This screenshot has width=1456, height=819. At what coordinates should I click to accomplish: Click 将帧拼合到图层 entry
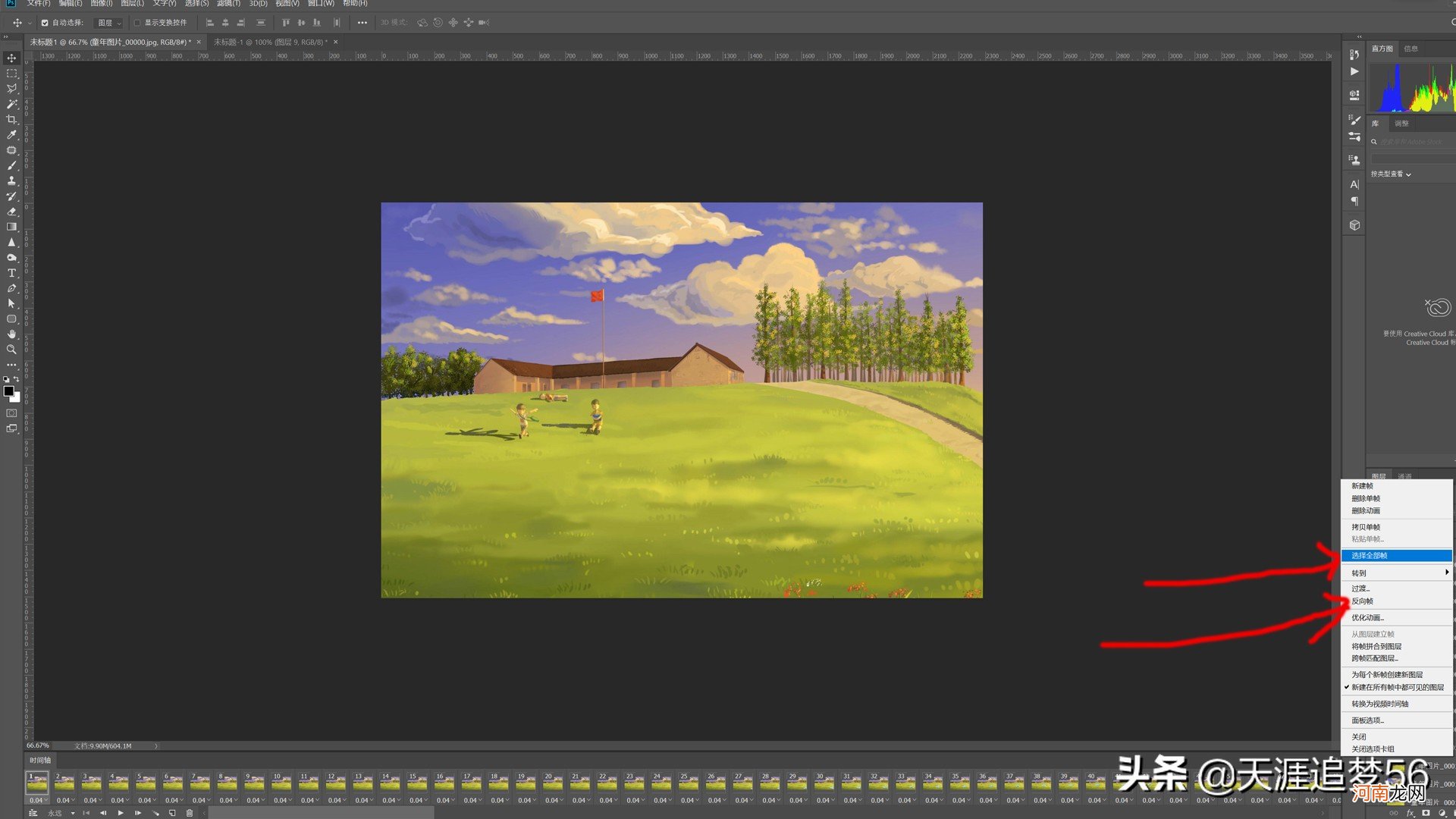1397,646
